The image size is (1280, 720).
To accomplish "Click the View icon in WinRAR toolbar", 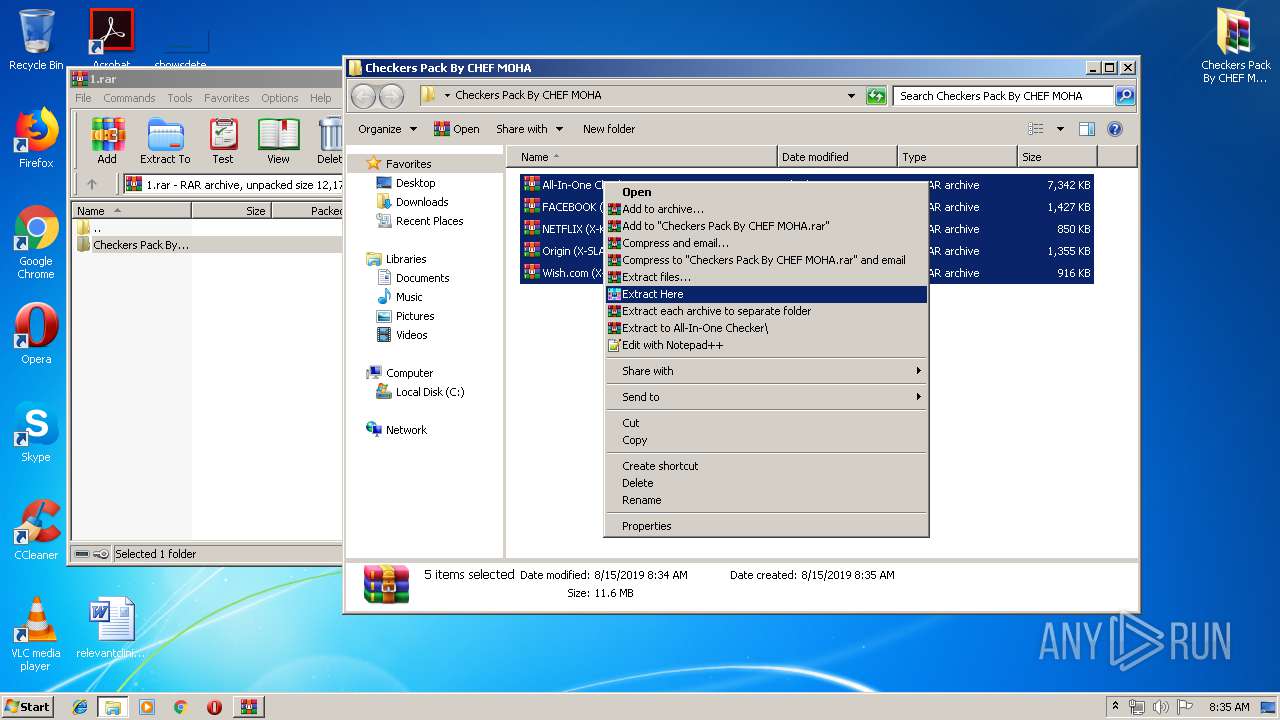I will (279, 140).
